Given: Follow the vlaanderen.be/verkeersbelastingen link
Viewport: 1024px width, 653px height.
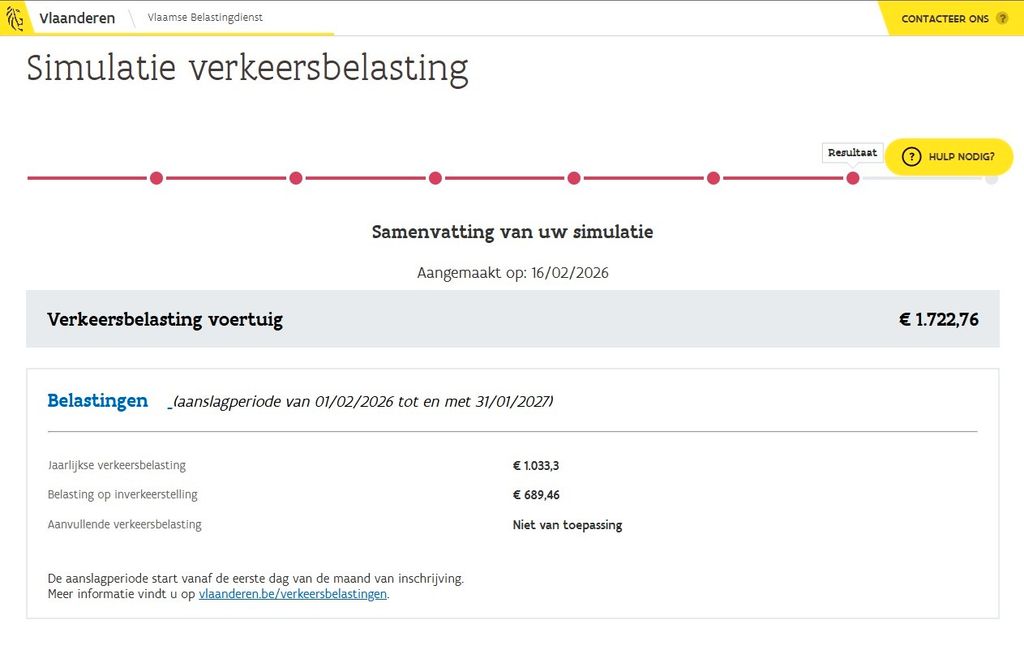Looking at the screenshot, I should click(292, 594).
